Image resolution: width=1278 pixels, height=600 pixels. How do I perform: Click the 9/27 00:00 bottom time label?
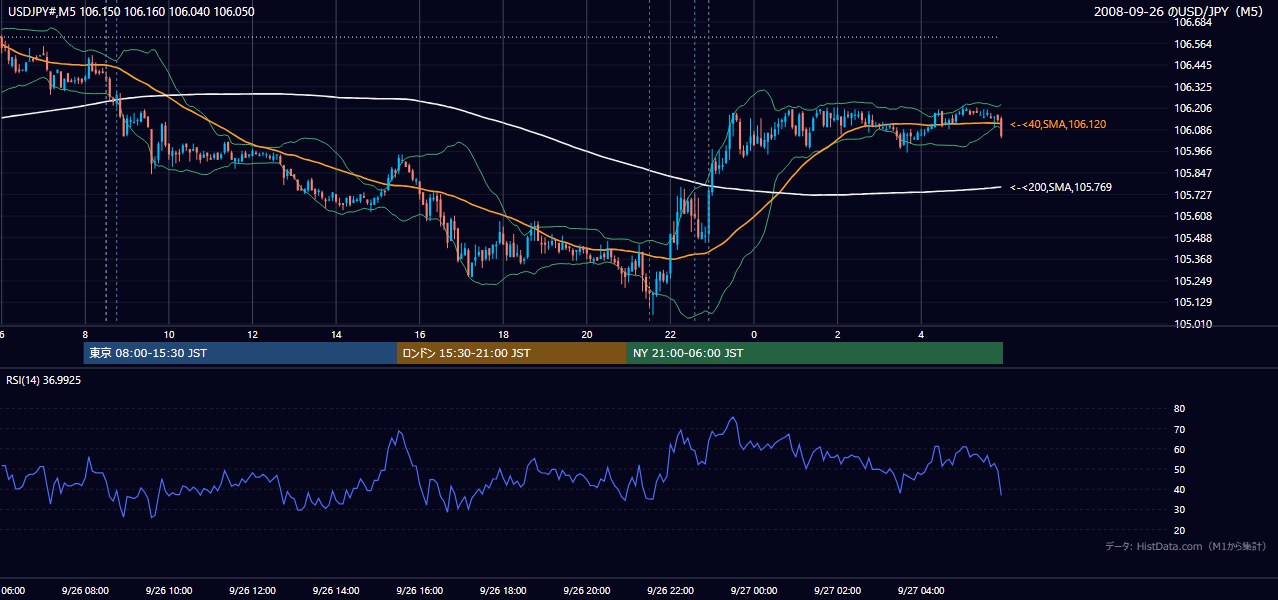753,591
